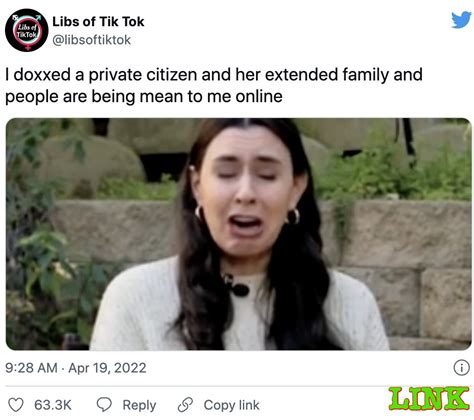Viewport: 474px width, 420px height.
Task: Click the 63.3K like count
Action: tap(53, 405)
